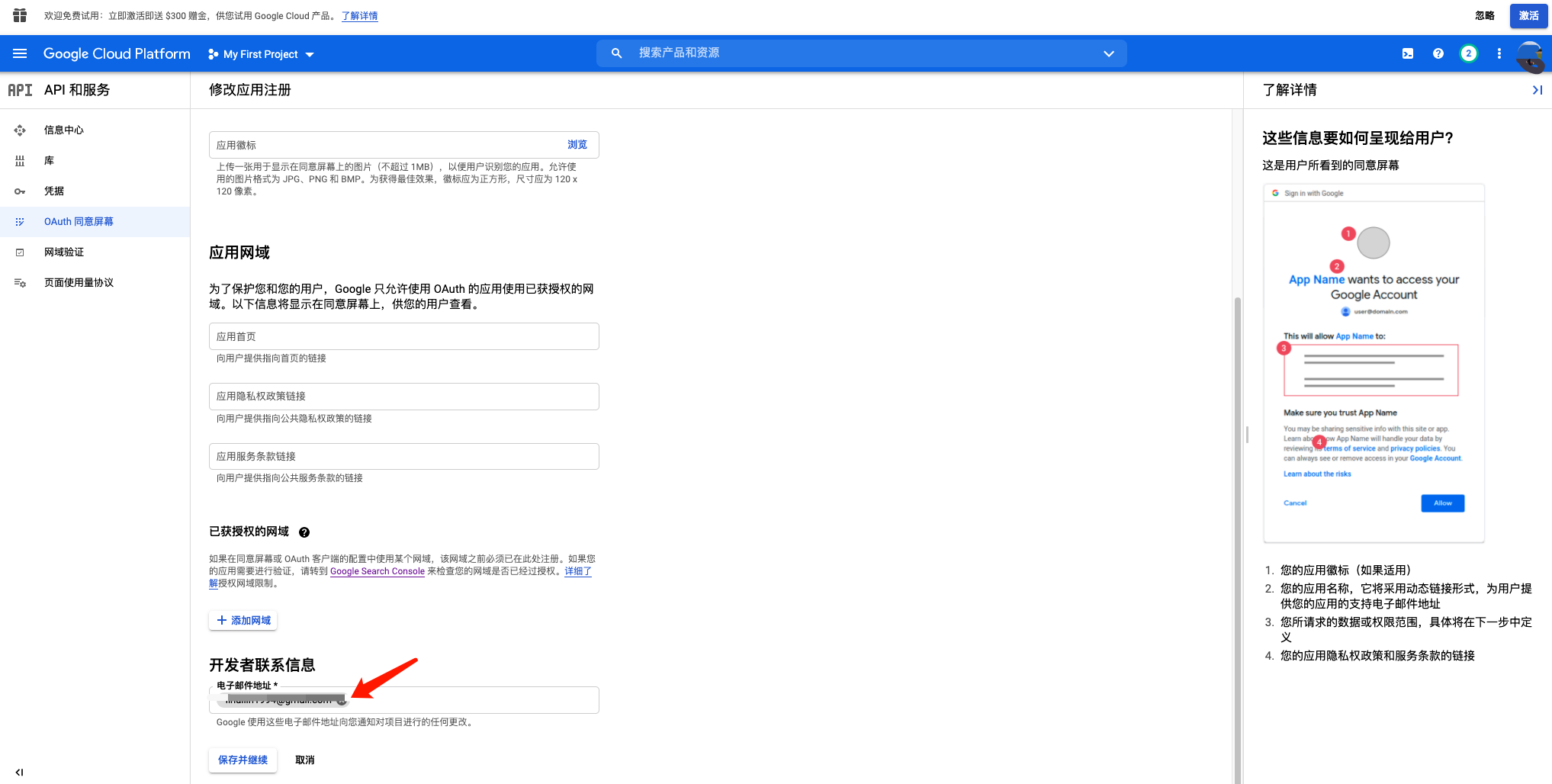Open the 了解详情 link in trial banner
Viewport: 1552px width, 784px height.
click(x=359, y=16)
